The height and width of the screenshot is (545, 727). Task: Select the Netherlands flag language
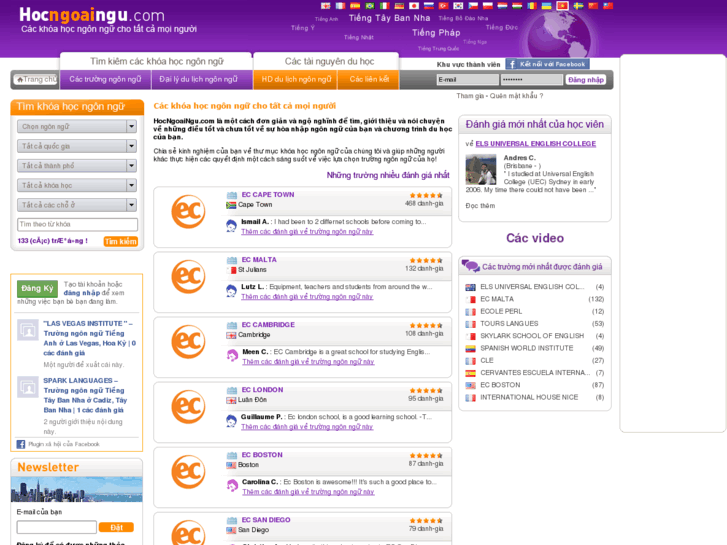pyautogui.click(x=503, y=6)
